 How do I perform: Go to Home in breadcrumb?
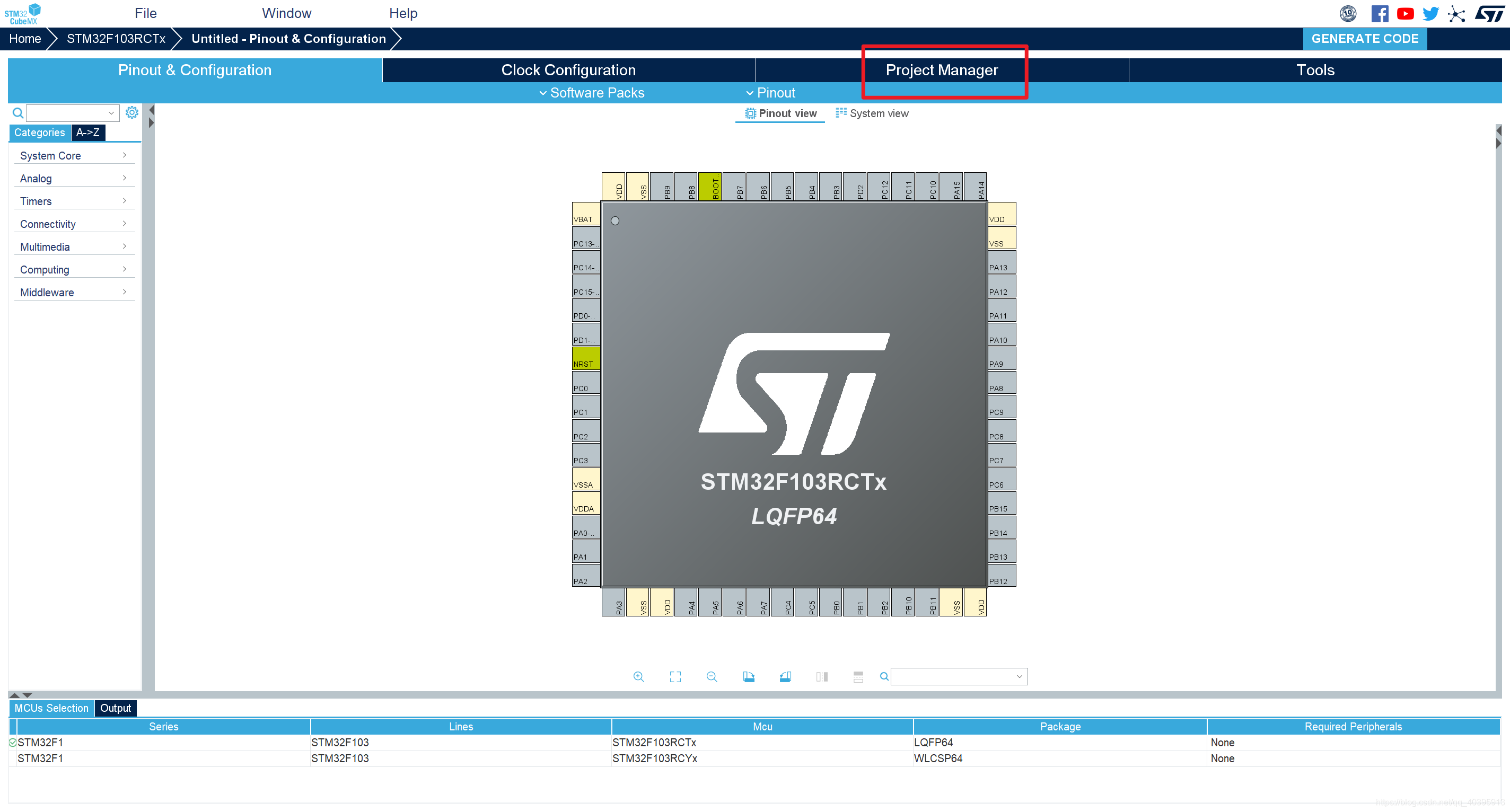tap(24, 39)
